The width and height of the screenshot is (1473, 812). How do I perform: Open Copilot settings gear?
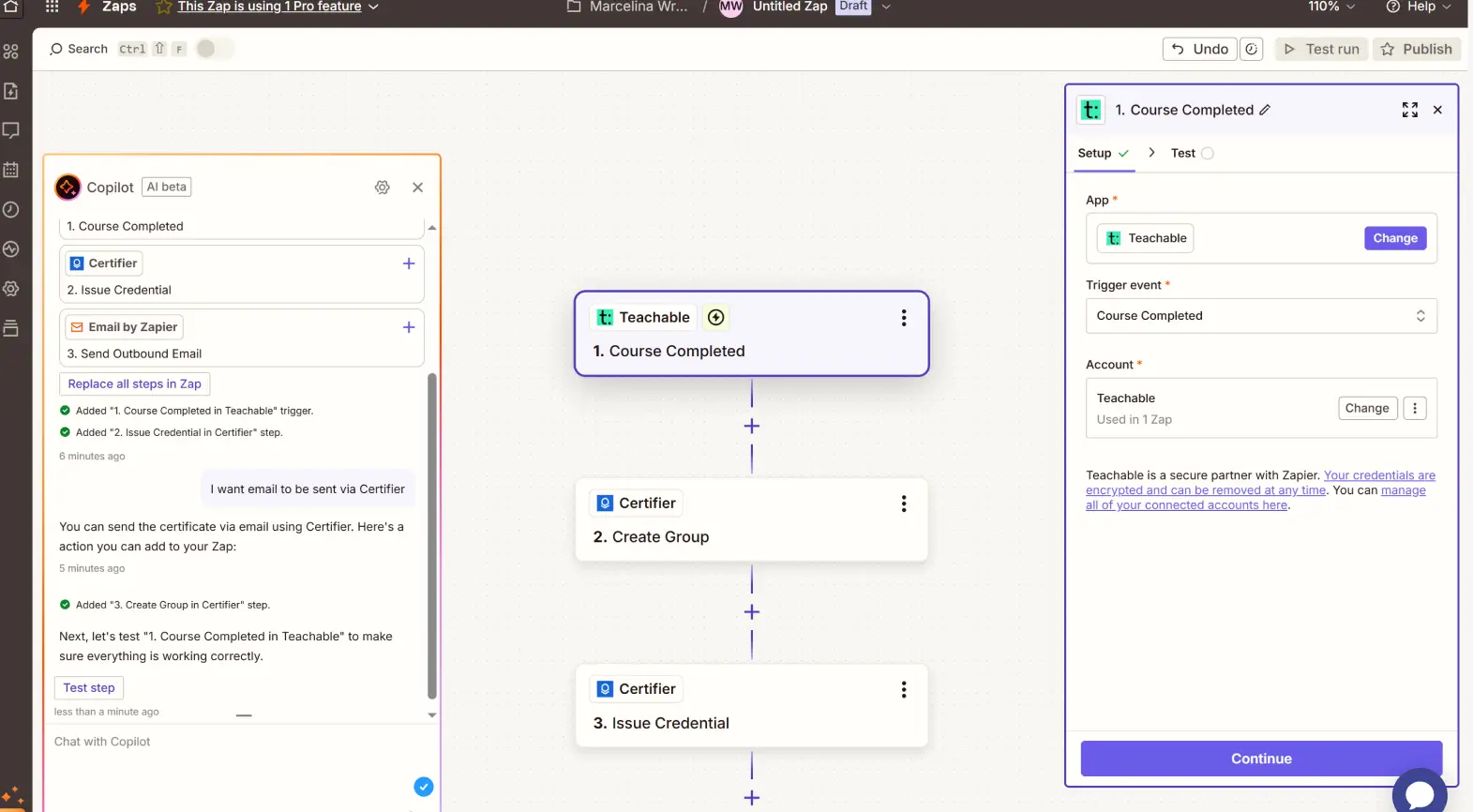tap(383, 188)
